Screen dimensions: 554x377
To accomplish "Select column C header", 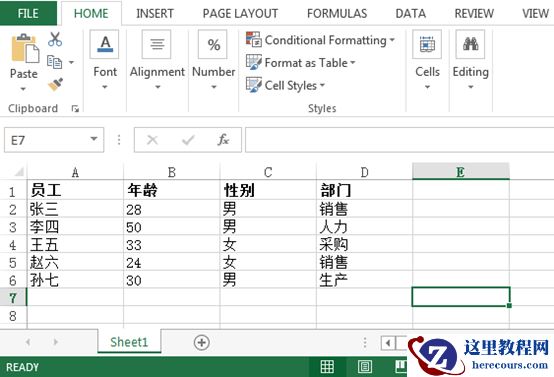I will 268,172.
